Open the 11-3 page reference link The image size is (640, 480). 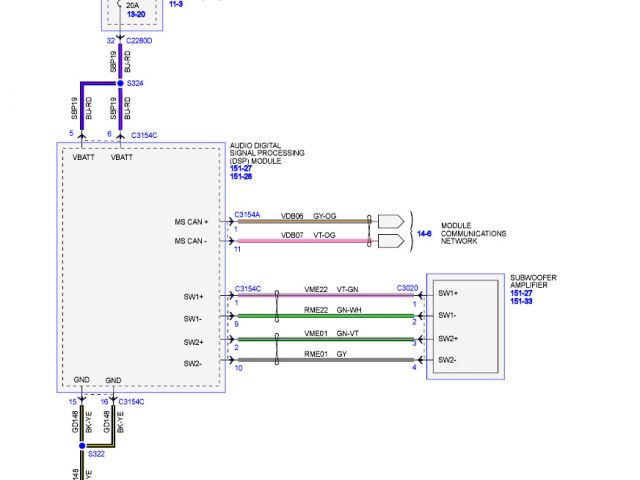176,5
